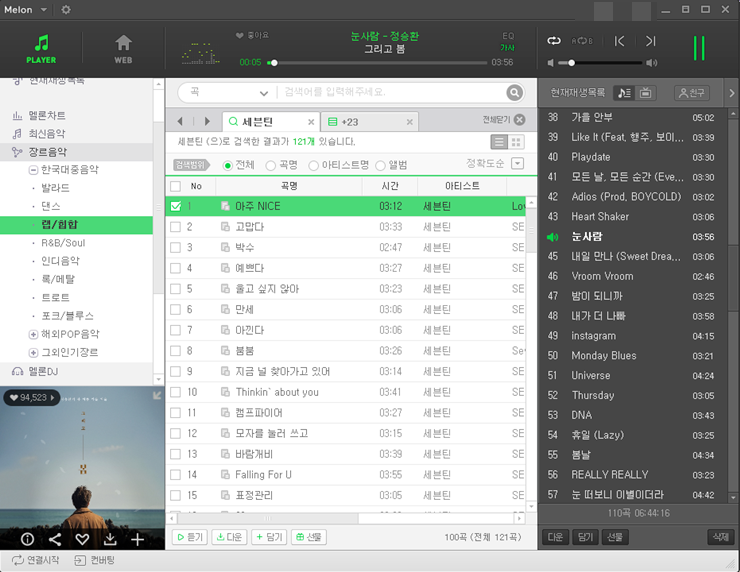Viewport: 740px width, 572px height.
Task: Select the 전체 search scope radio
Action: (x=227, y=165)
